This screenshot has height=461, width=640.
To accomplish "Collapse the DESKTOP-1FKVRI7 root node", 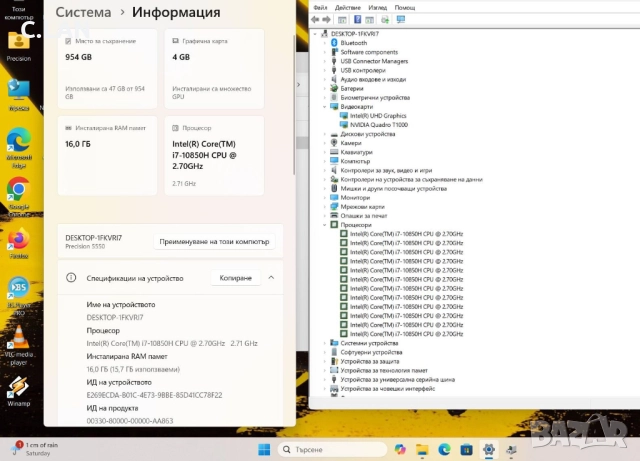I will click(x=316, y=34).
